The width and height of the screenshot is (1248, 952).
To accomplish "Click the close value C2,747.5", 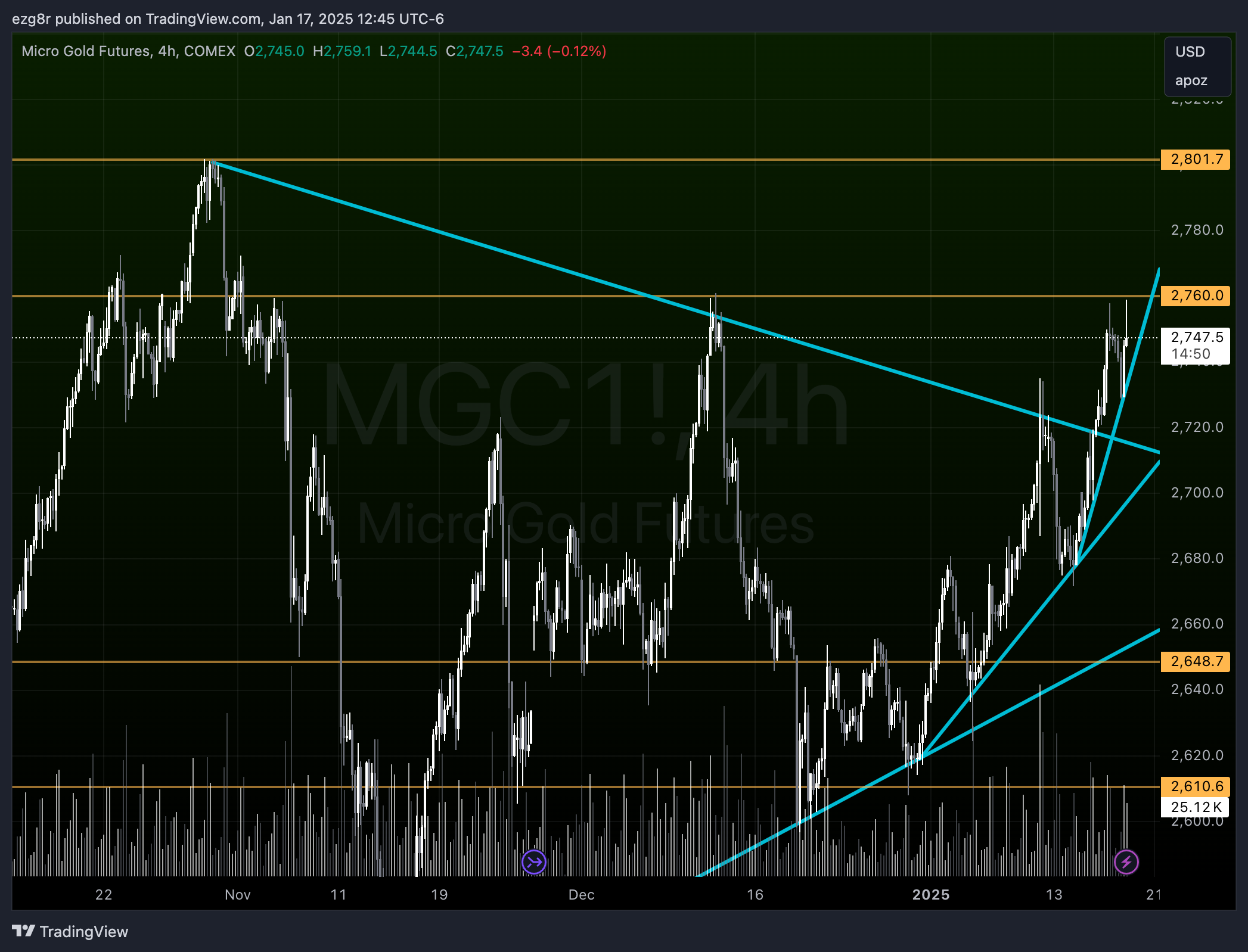I will (474, 51).
